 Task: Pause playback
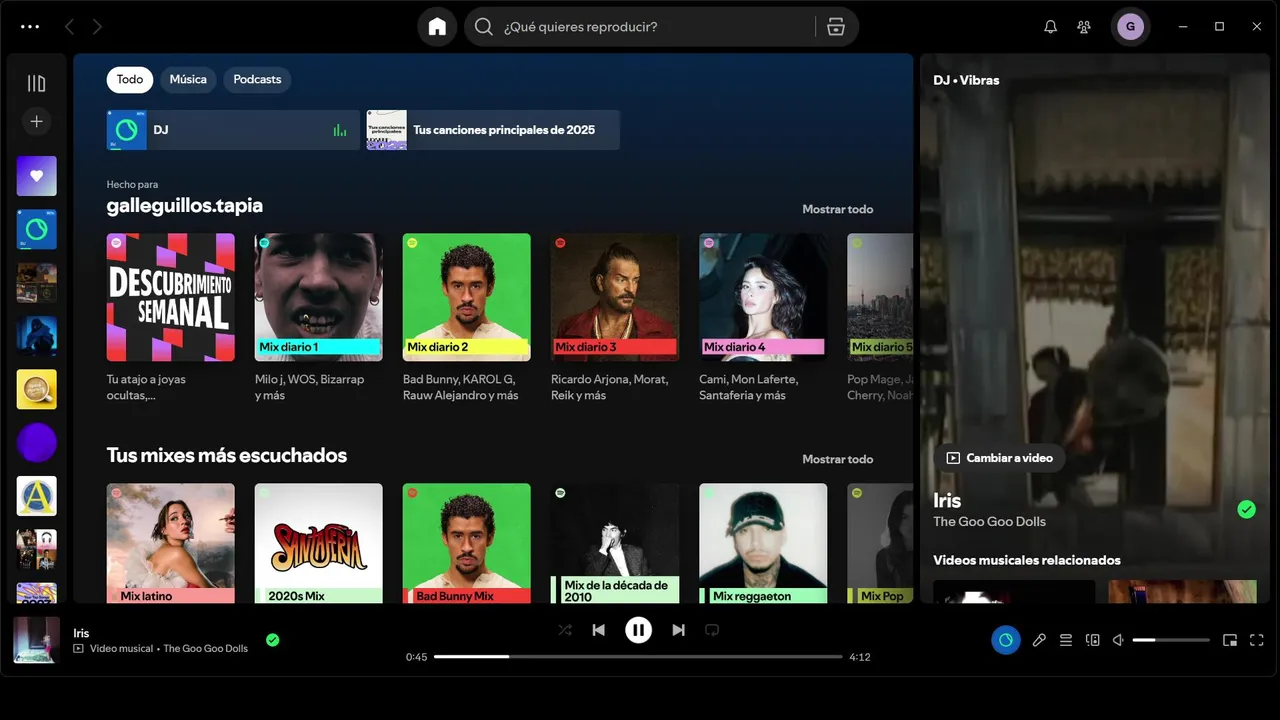(638, 630)
